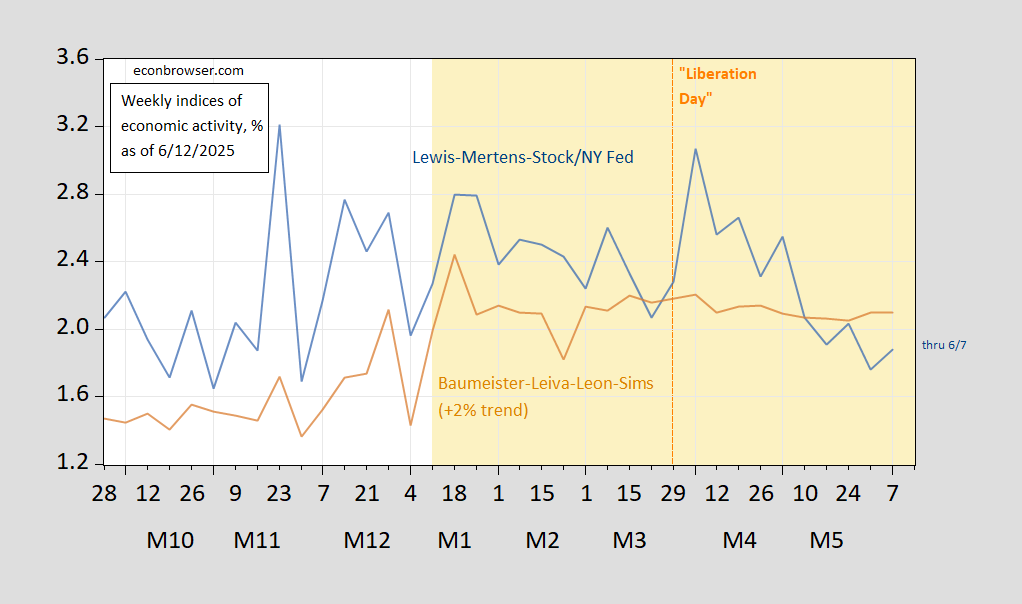Screen dimensions: 1022x604
Task: Click the M5 month label
Action: pyautogui.click(x=826, y=541)
